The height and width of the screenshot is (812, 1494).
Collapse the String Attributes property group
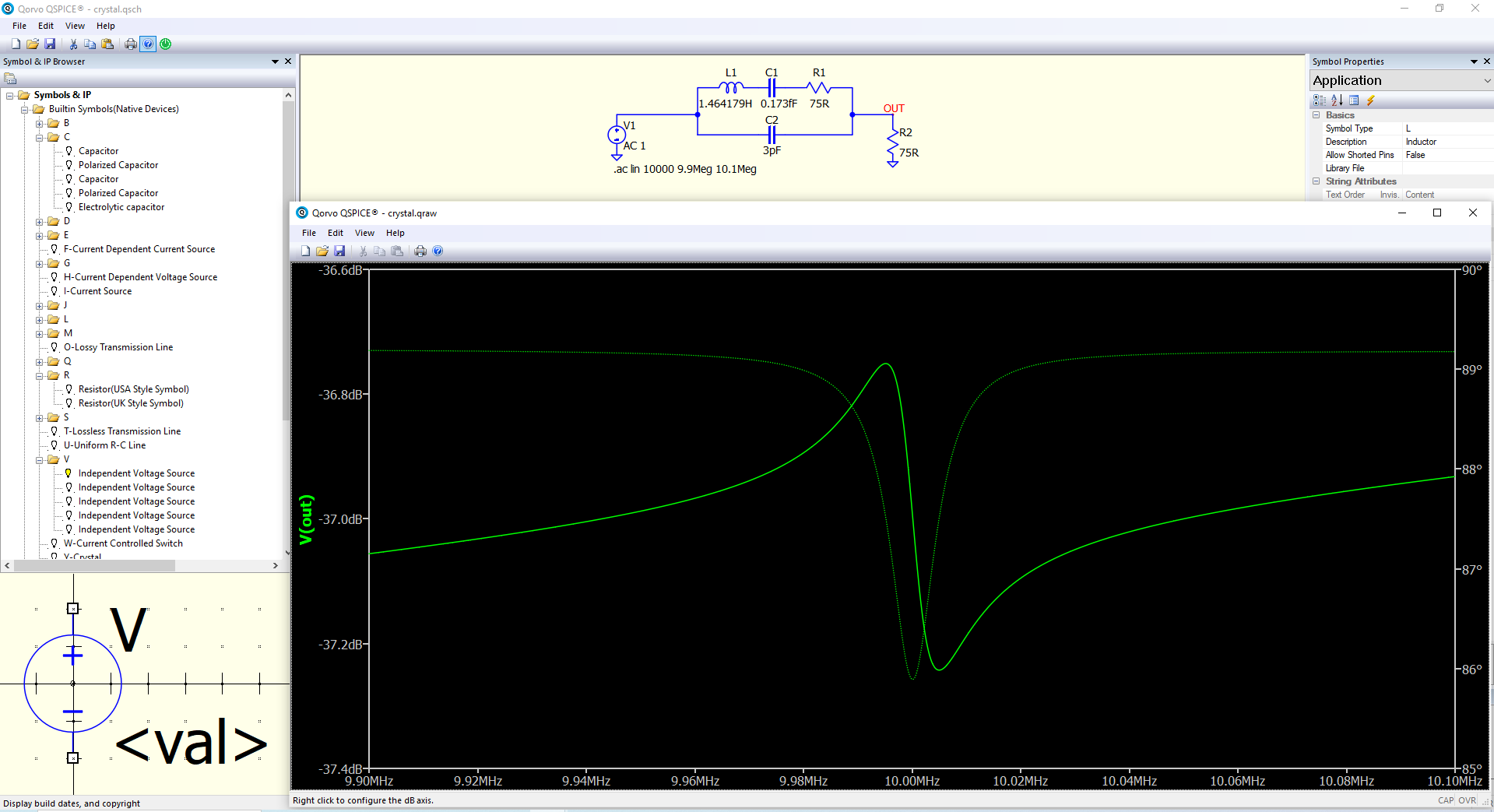1316,181
